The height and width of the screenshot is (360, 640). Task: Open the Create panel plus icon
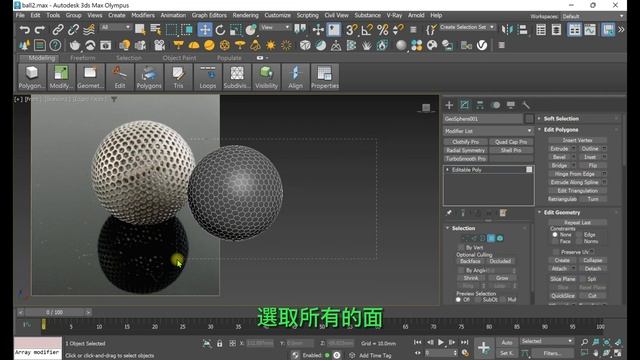click(449, 105)
